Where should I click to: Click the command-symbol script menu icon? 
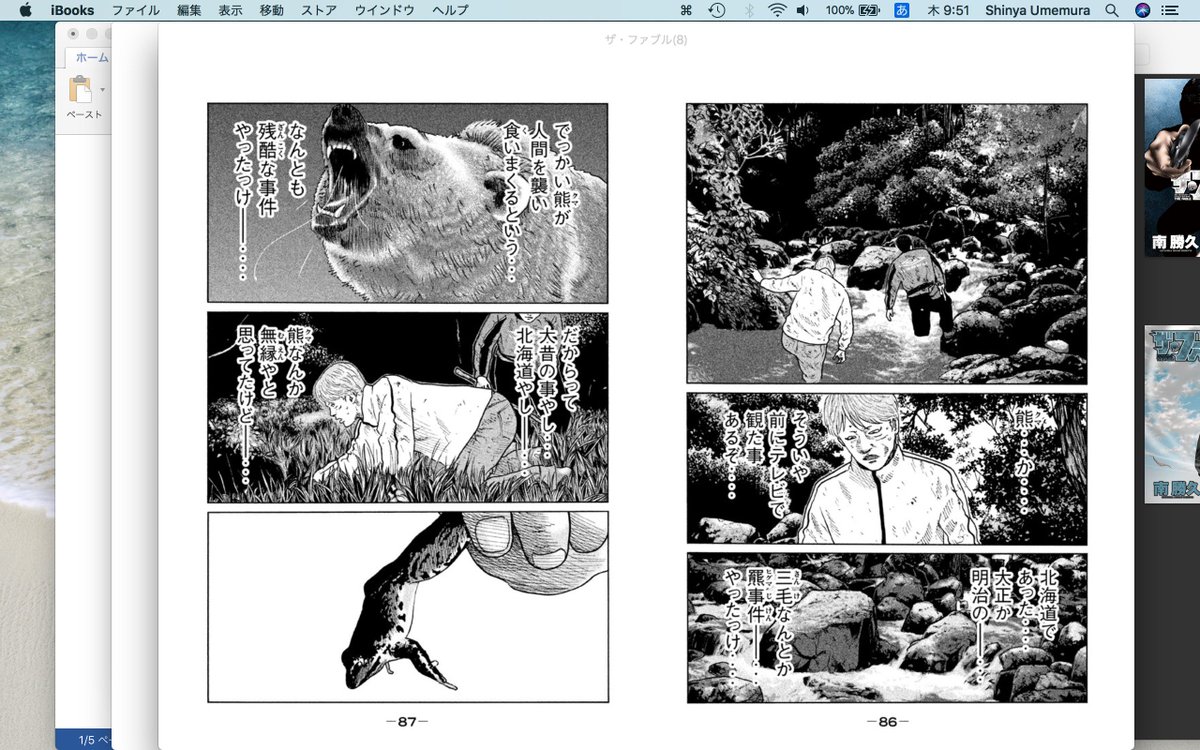point(686,10)
